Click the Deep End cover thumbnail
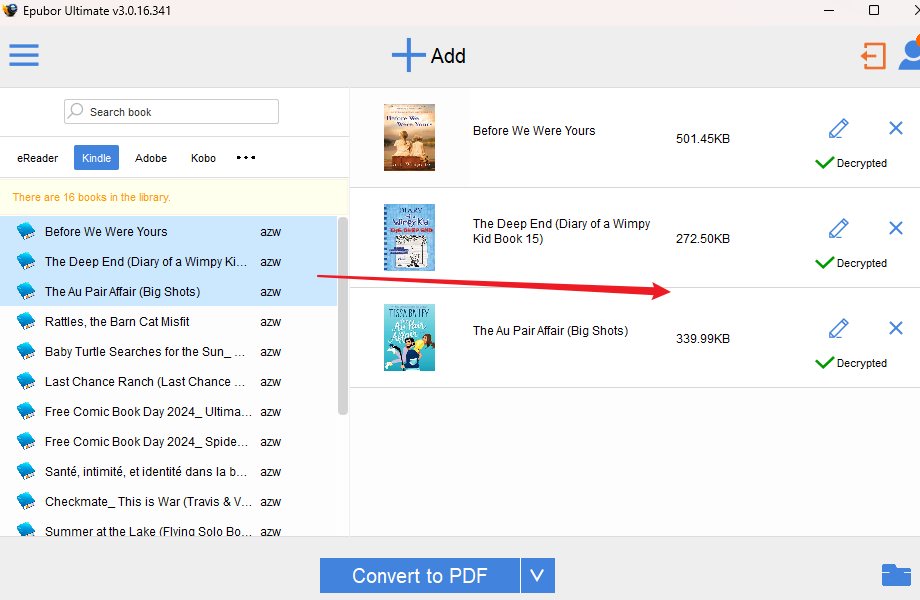The image size is (920, 600). click(409, 237)
